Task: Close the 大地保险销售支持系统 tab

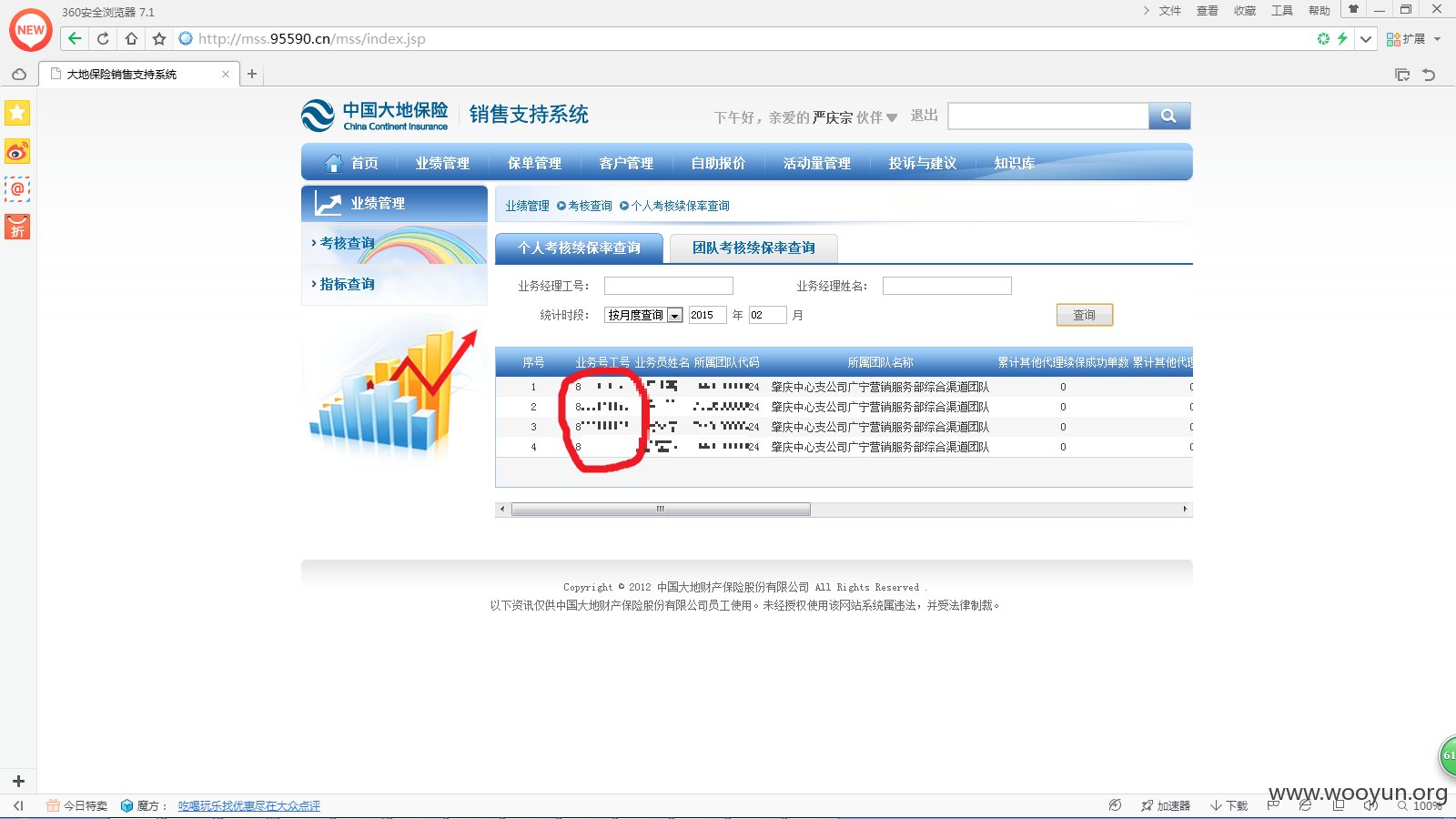Action: [226, 75]
